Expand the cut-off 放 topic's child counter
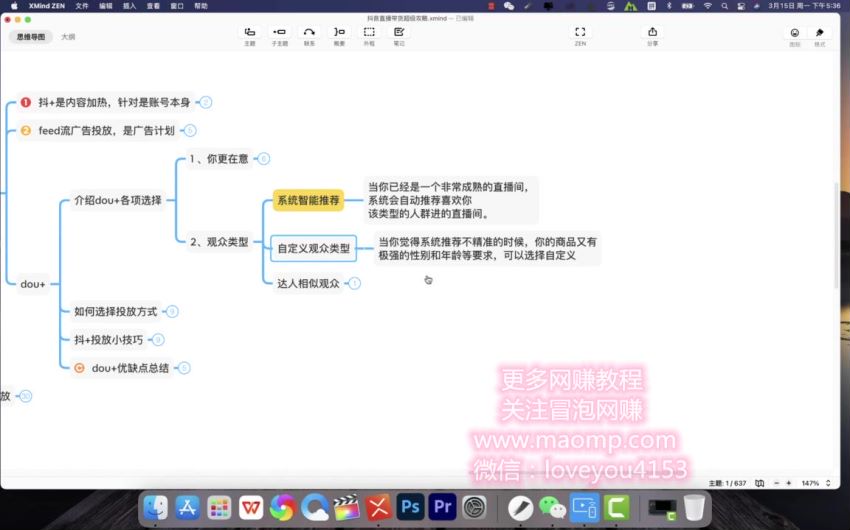The image size is (850, 530). 25,396
